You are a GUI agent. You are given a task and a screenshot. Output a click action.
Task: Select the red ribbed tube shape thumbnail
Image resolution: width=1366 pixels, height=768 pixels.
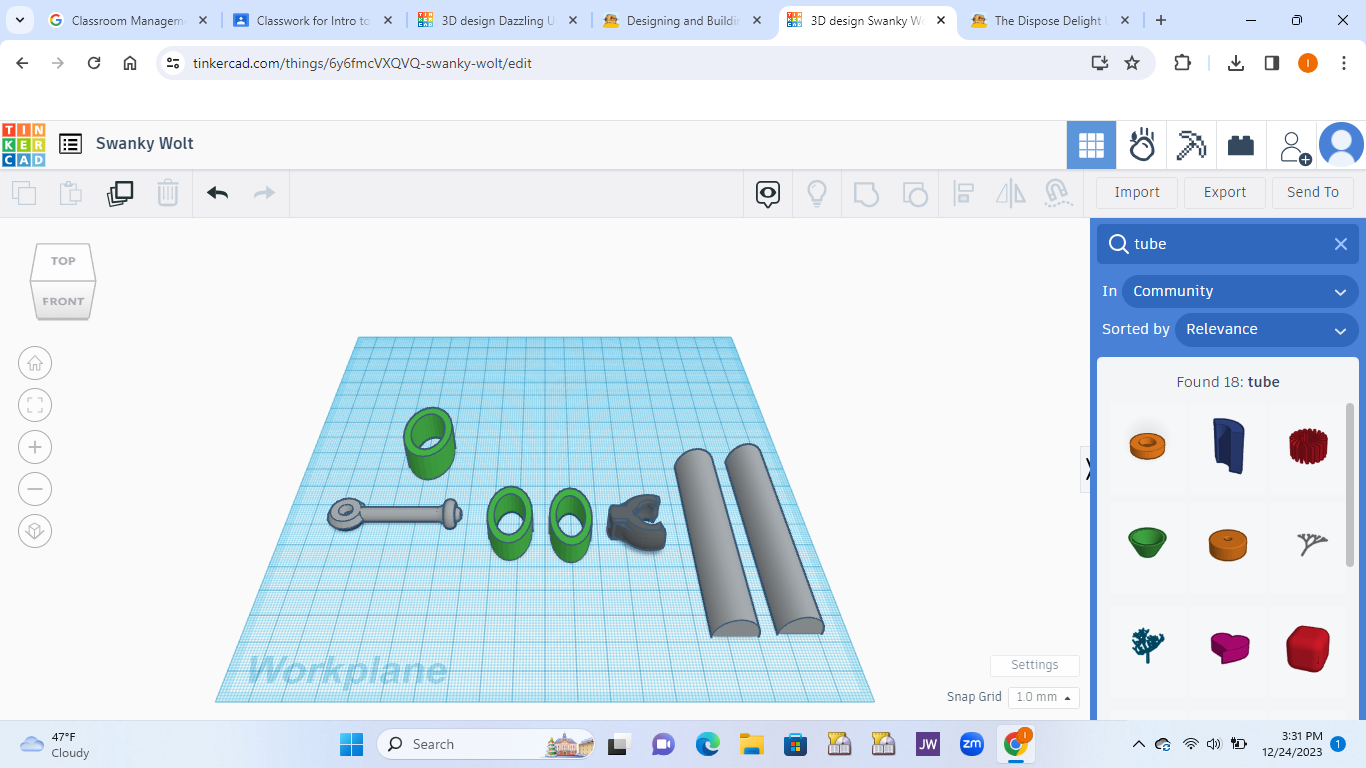[x=1307, y=446]
